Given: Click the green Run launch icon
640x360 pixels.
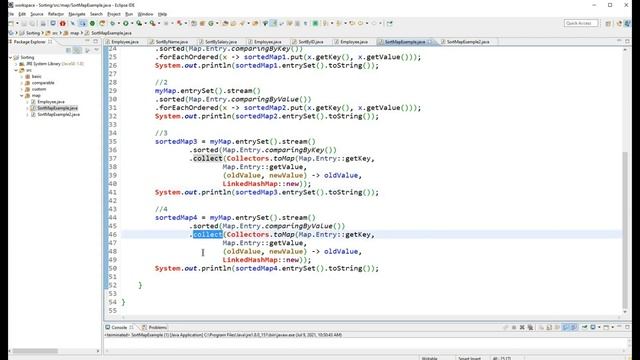Looking at the screenshot, I should pyautogui.click(x=126, y=23).
